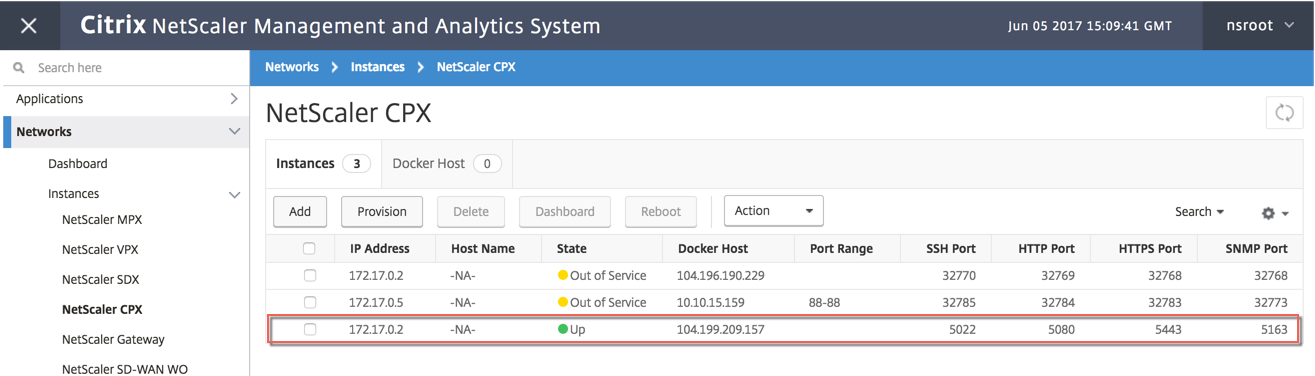
Task: Go to Networks breadcrumb link
Action: tap(292, 67)
